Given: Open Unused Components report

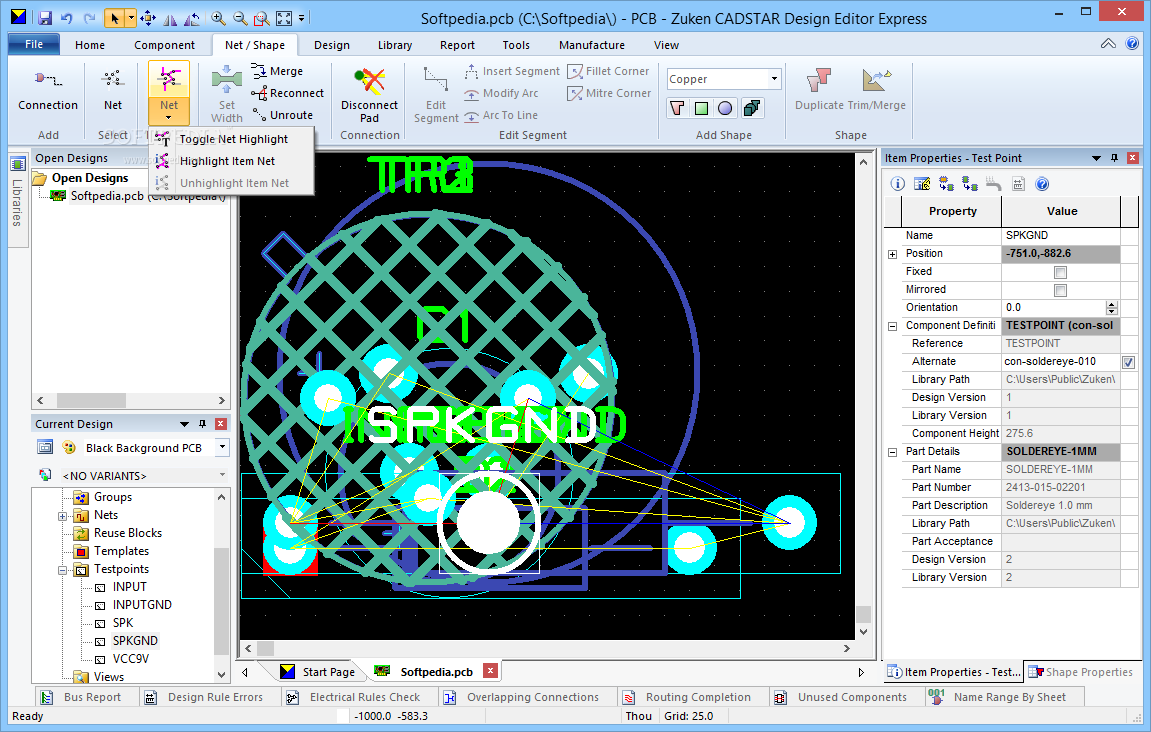Looking at the screenshot, I should 841,697.
